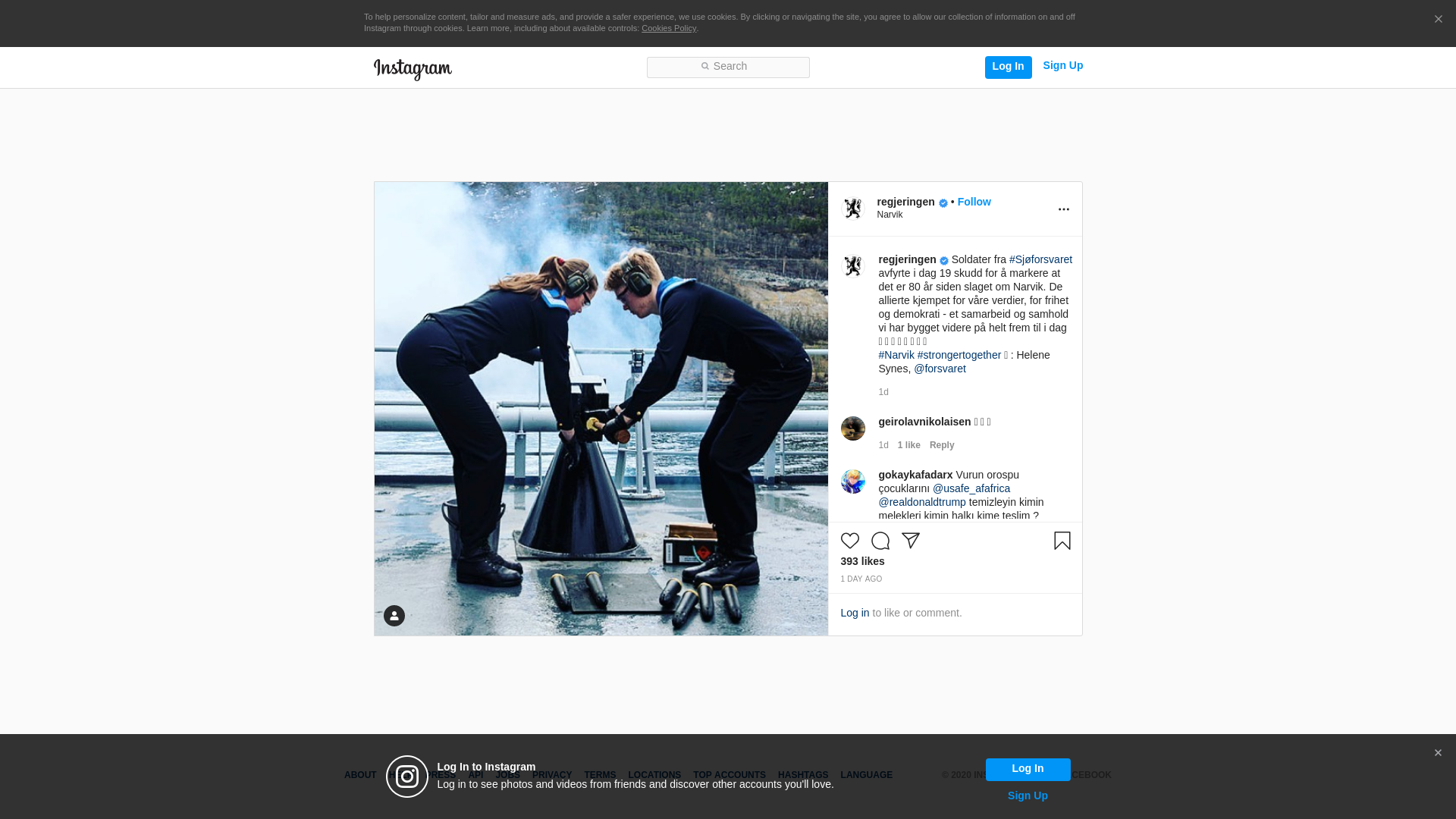The width and height of the screenshot is (1456, 819).
Task: Follow the regjeringen account
Action: [974, 202]
